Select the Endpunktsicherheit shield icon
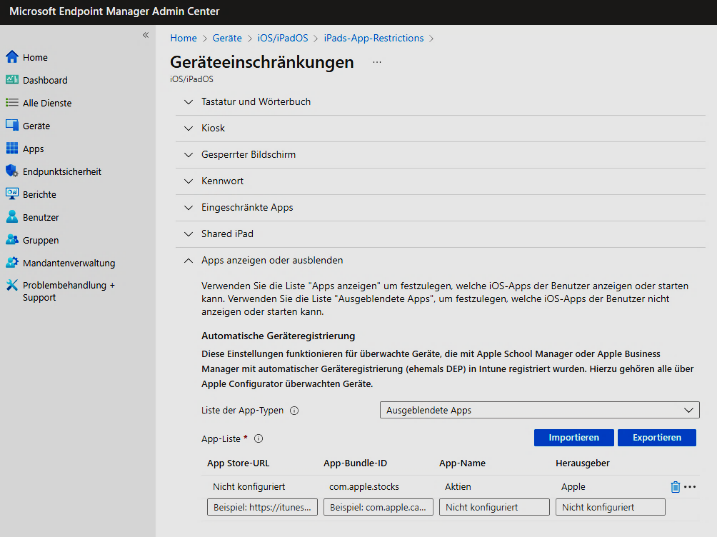Image resolution: width=717 pixels, height=537 pixels. [12, 172]
